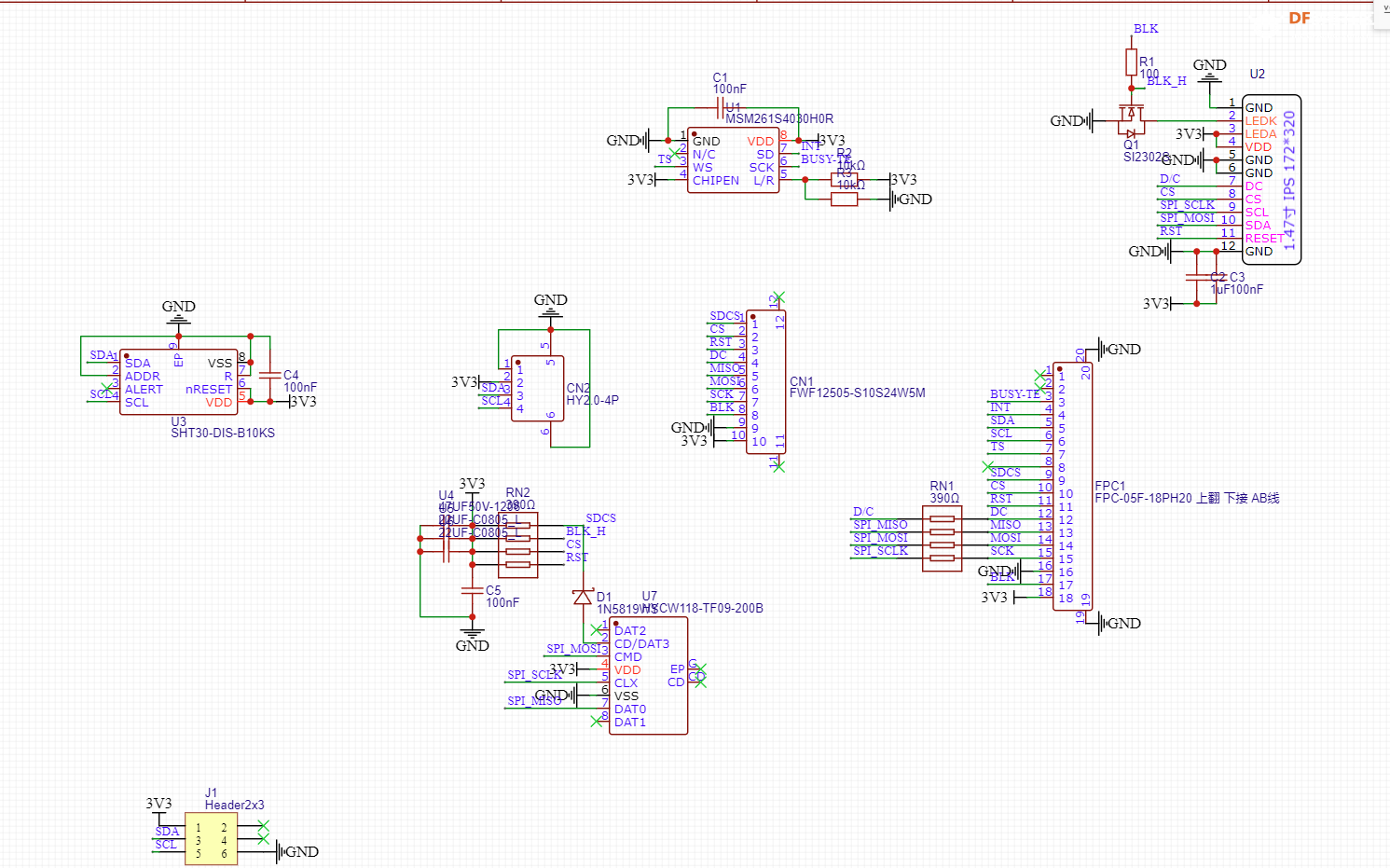Click the U2 IPS display connector body
1390x868 pixels.
1270,179
